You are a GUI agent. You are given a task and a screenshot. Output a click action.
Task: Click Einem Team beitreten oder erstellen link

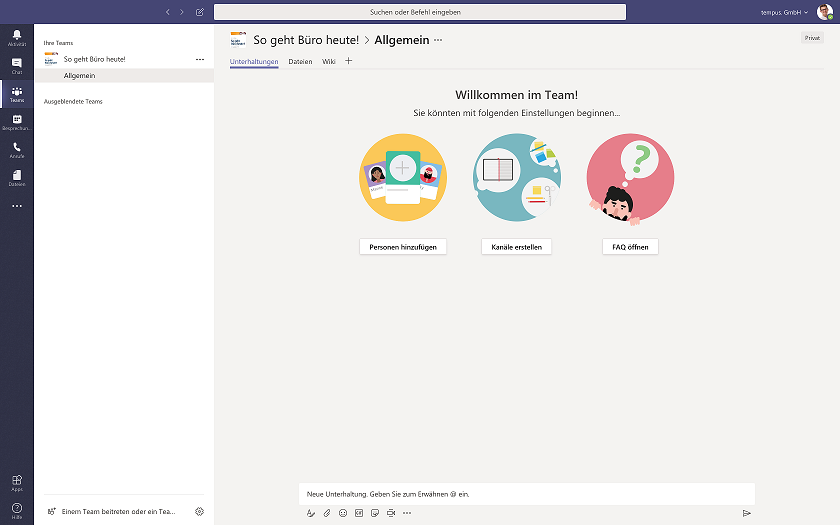[118, 512]
